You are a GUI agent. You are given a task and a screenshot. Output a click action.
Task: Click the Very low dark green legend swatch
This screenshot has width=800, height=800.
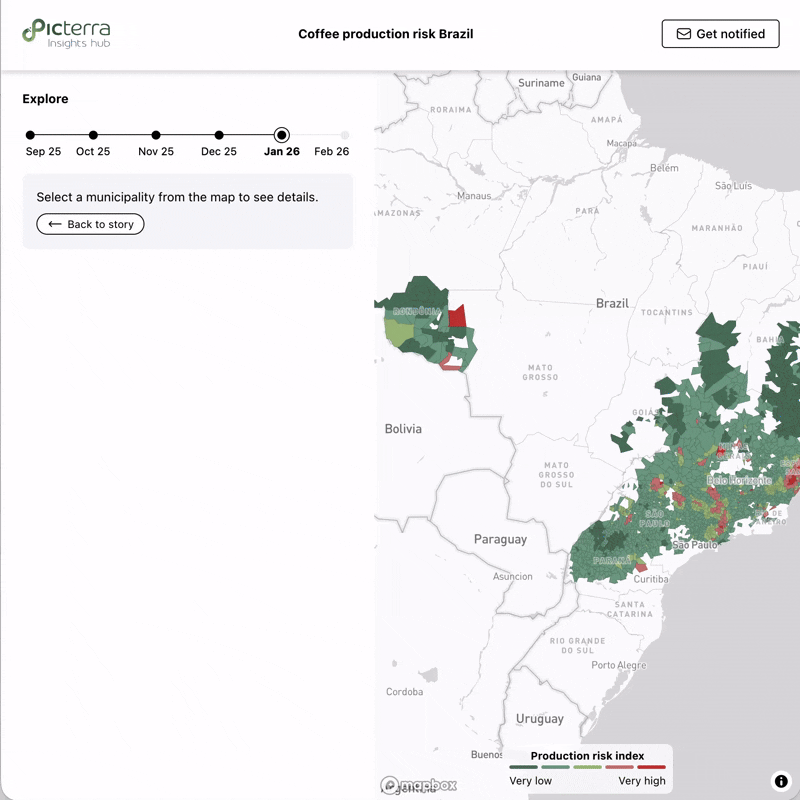point(522,766)
